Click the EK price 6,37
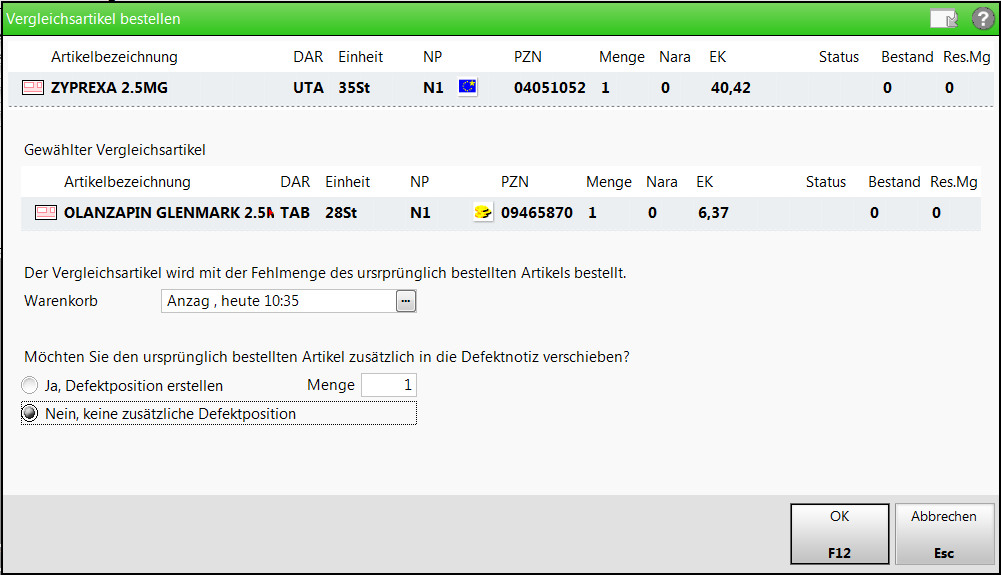 [x=713, y=213]
